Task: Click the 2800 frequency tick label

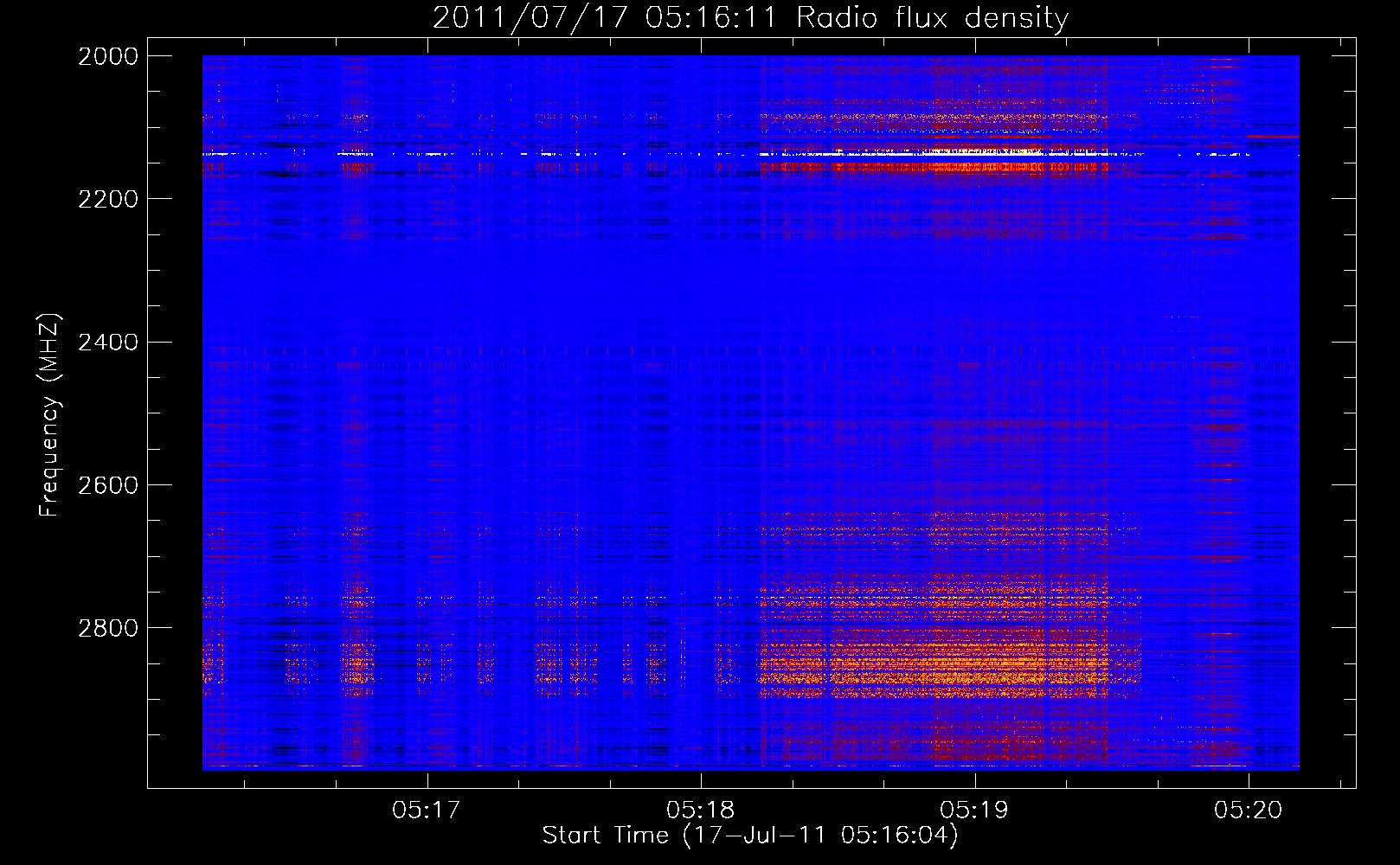Action: click(108, 628)
